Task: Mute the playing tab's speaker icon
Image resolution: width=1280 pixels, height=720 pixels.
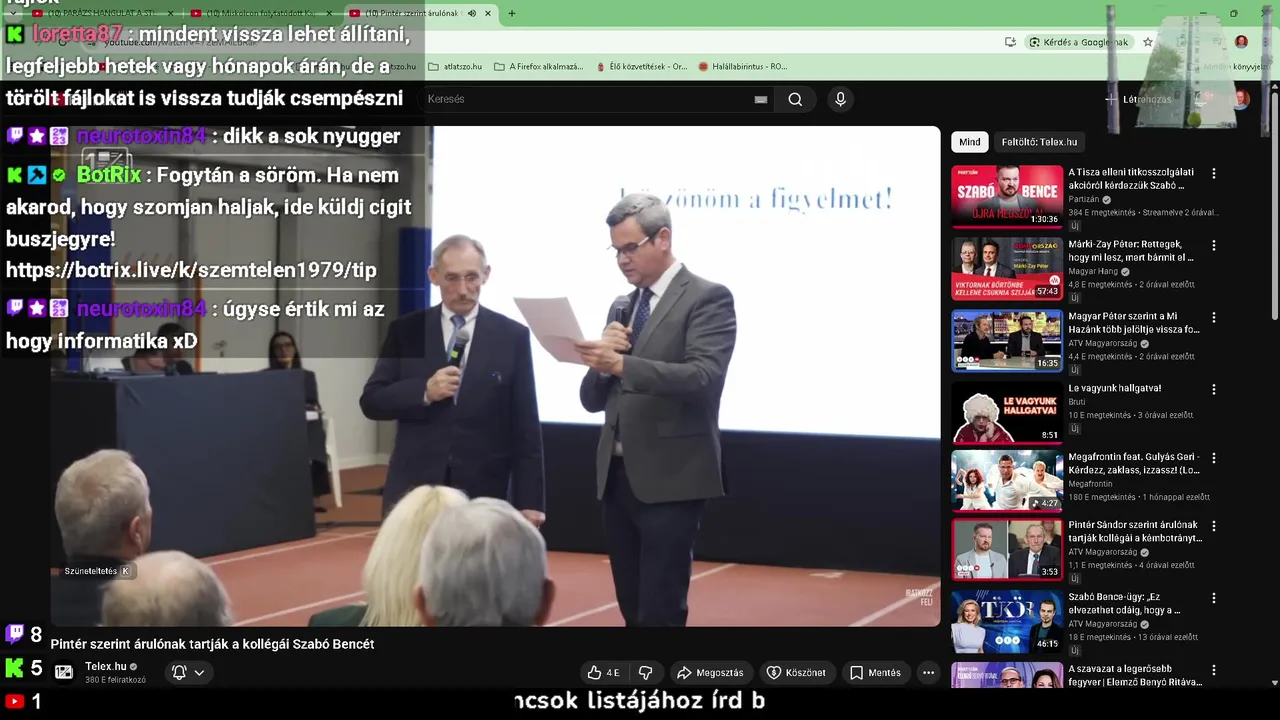Action: 472,13
